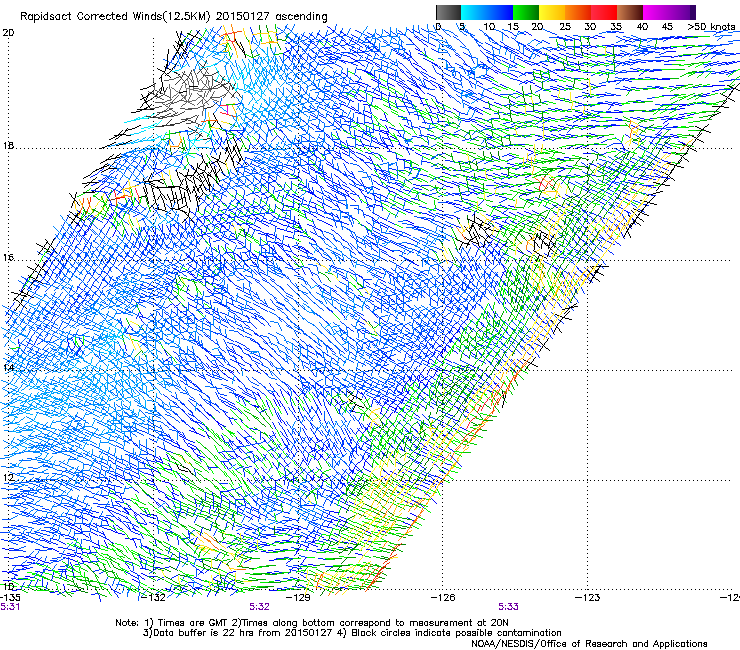Select the gray 0-5 knots color bar segment
The image size is (740, 650).
pos(448,12)
